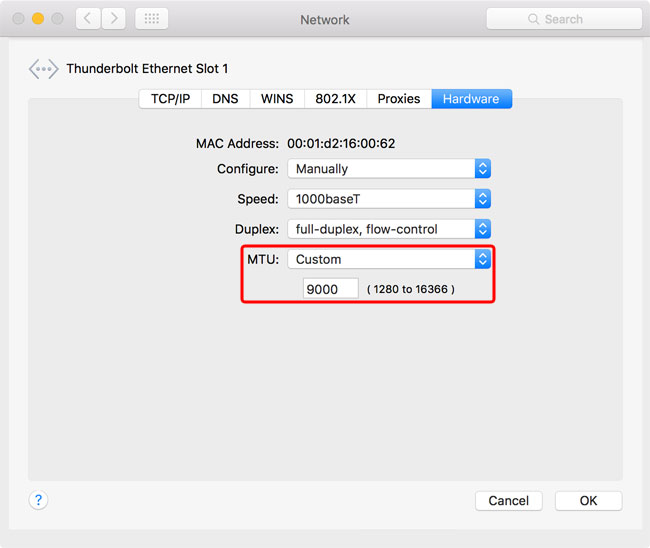Open the Speed 1000baseT dropdown

(x=388, y=199)
